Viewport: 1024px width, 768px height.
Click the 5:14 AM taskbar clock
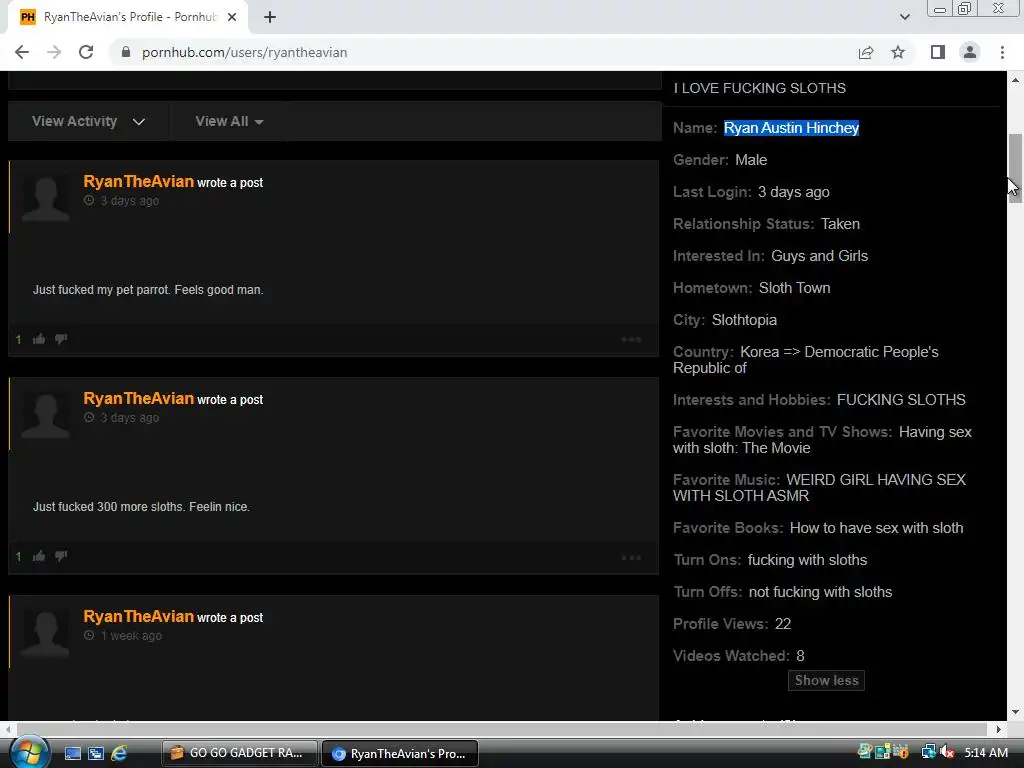click(x=986, y=753)
